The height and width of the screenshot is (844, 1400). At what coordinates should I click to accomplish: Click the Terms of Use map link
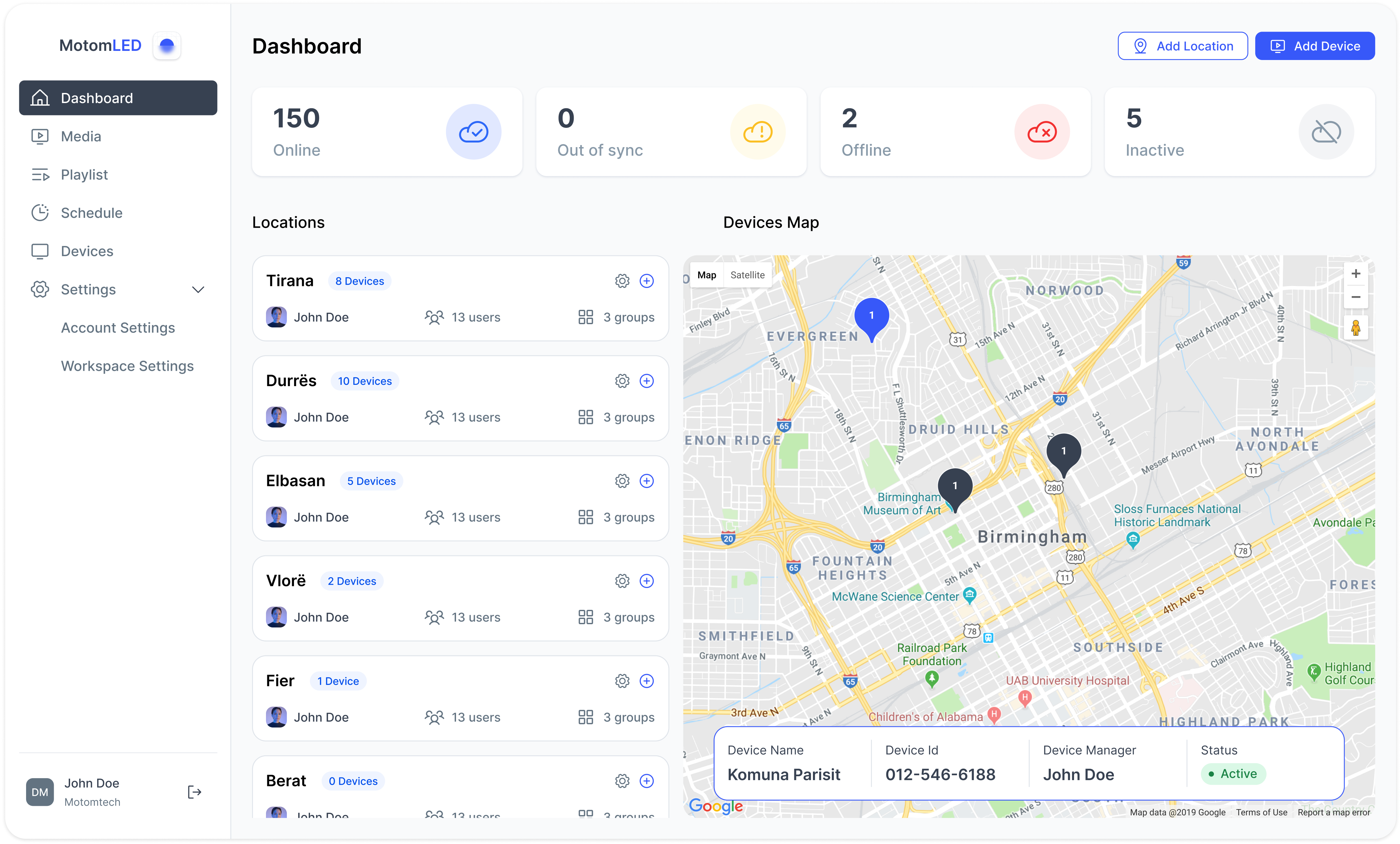(1261, 812)
